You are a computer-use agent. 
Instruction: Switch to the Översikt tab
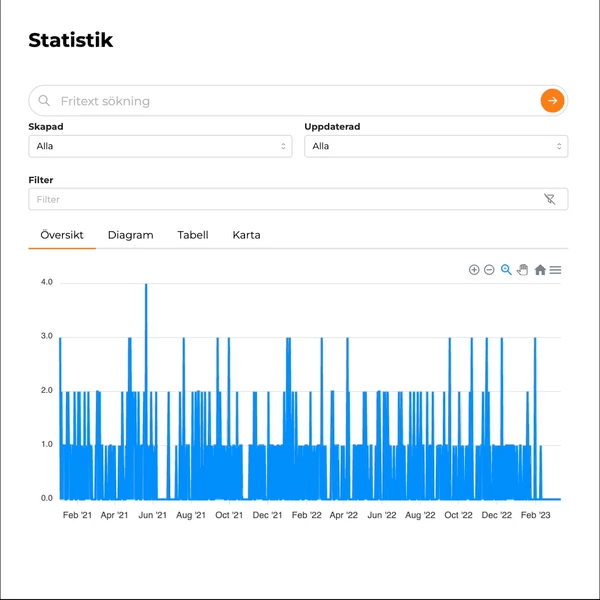pyautogui.click(x=62, y=235)
